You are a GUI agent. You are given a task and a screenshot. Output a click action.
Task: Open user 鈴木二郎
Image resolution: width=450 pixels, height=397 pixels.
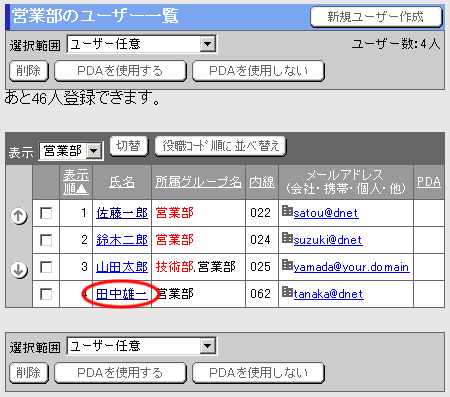pyautogui.click(x=122, y=240)
